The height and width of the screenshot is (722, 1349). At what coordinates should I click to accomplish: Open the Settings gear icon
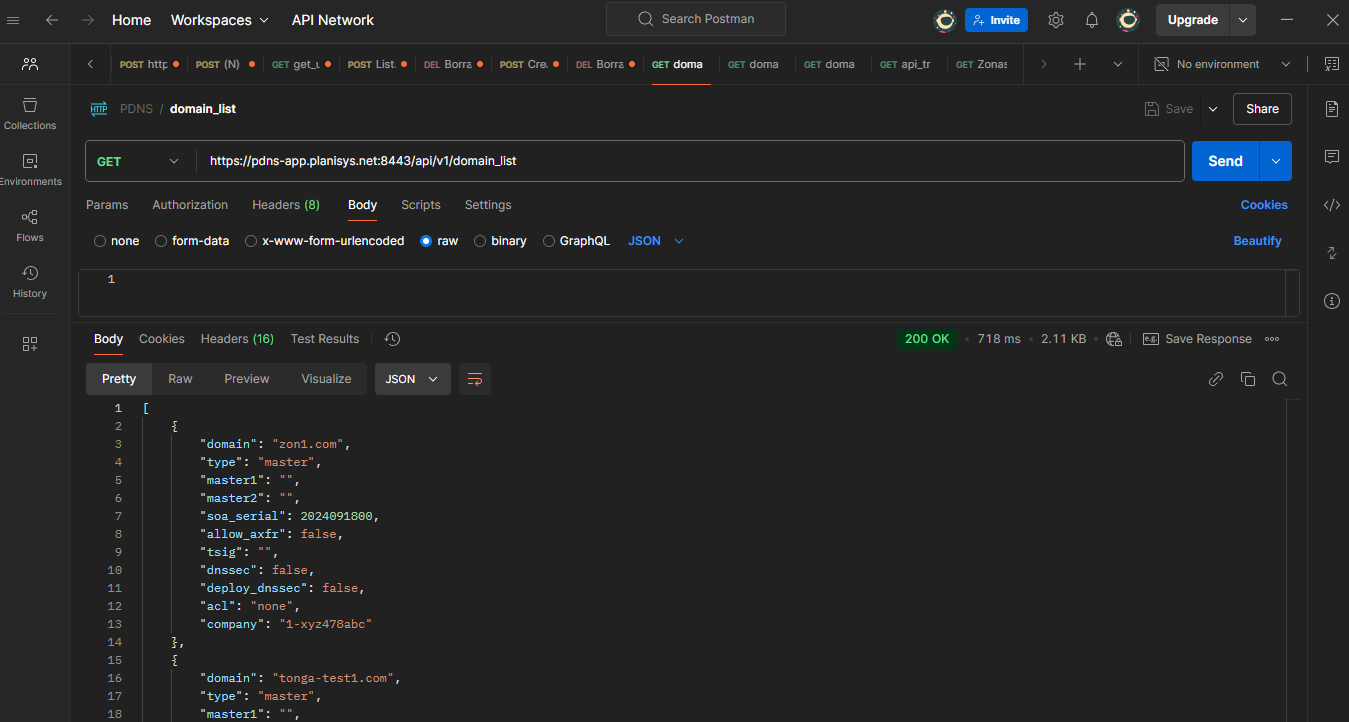(1056, 20)
